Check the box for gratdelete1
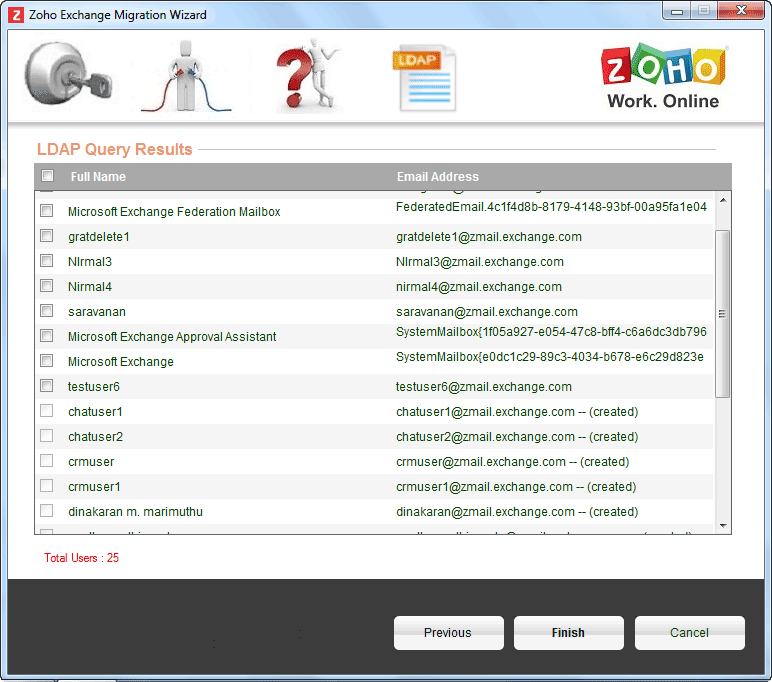The height and width of the screenshot is (682, 772). click(x=46, y=236)
